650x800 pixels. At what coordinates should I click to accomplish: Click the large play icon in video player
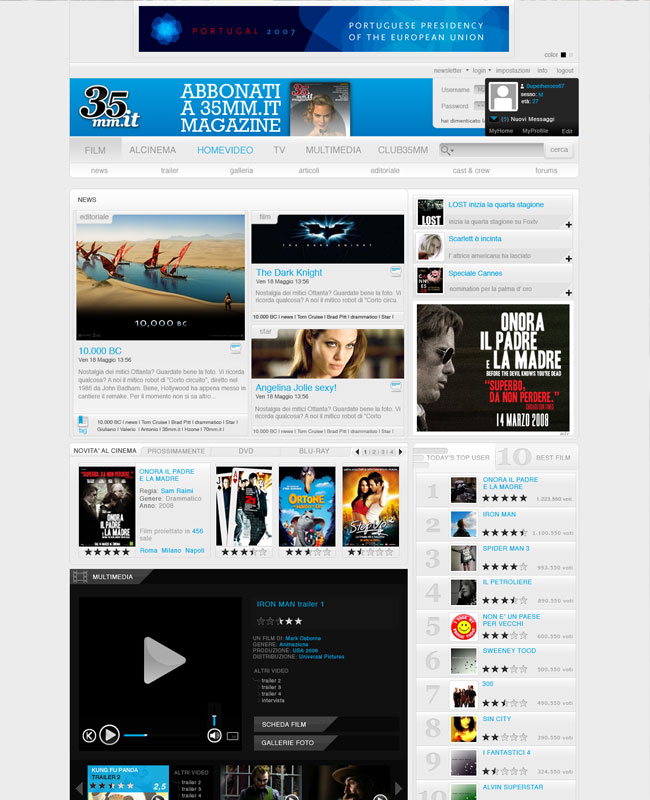click(164, 660)
